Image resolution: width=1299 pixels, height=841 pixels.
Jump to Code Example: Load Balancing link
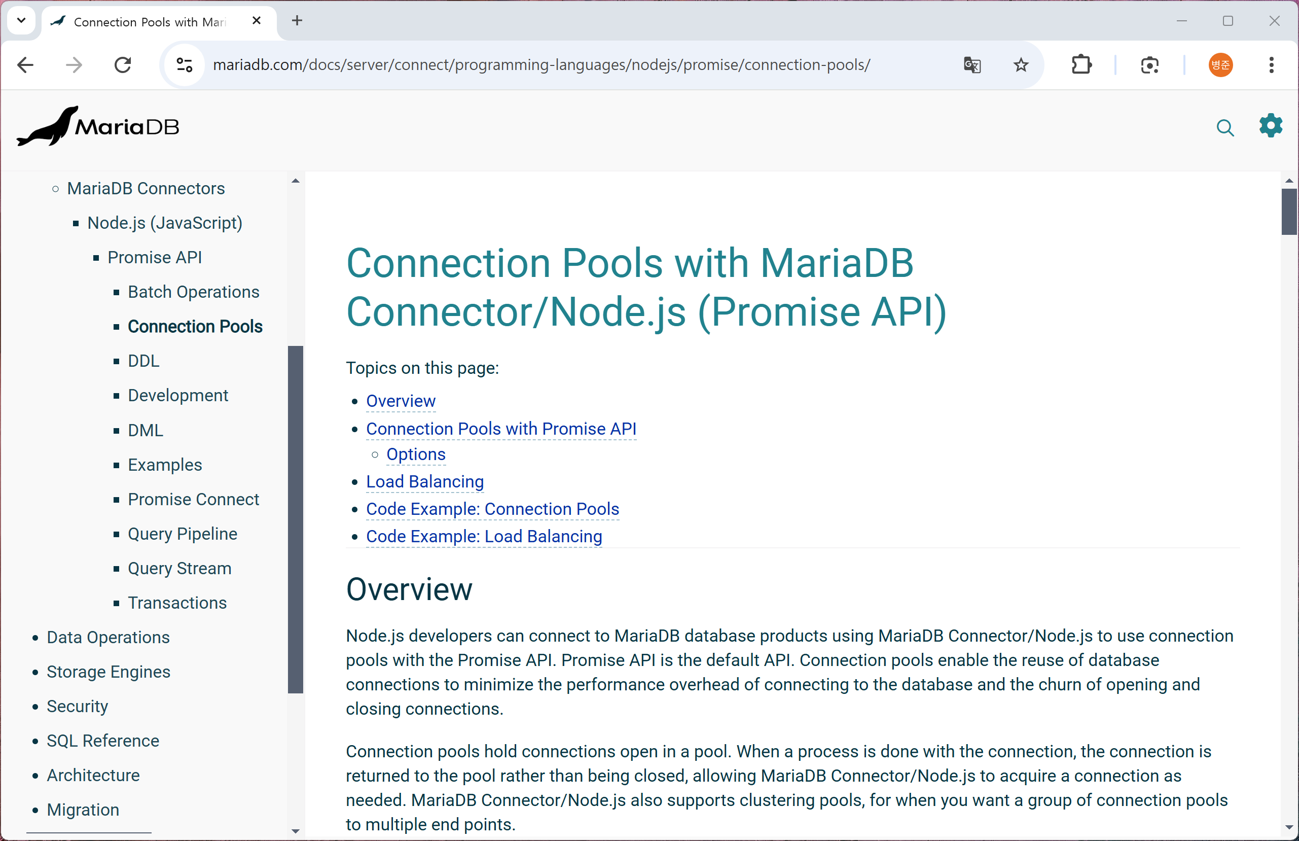click(x=484, y=537)
